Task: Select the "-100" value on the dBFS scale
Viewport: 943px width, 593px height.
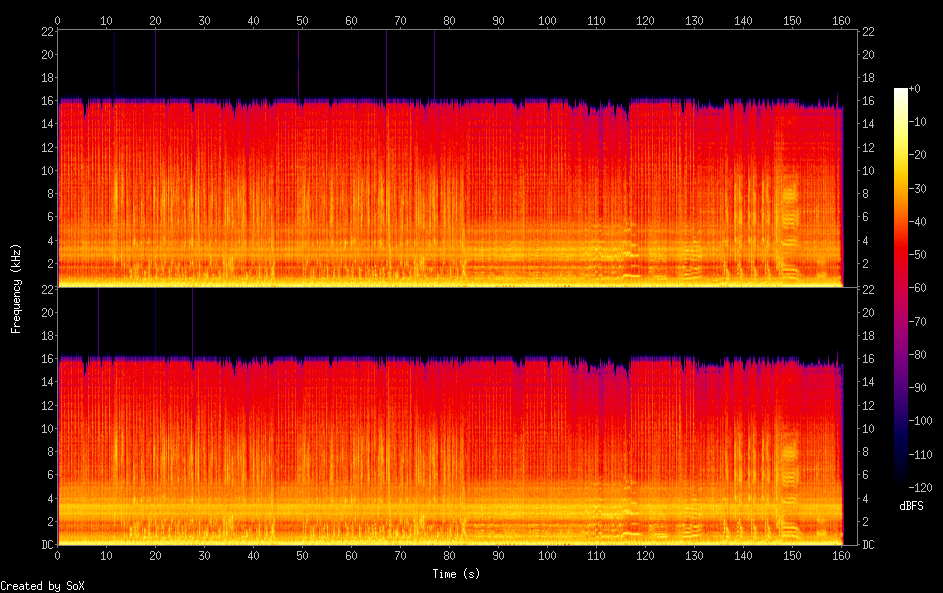Action: 920,420
